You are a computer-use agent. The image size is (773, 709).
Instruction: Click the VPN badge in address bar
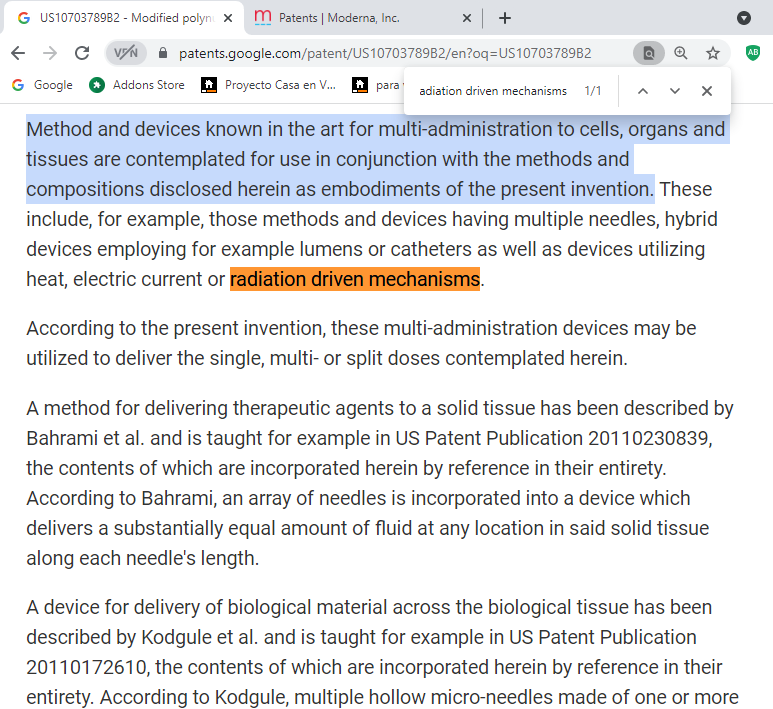(126, 53)
